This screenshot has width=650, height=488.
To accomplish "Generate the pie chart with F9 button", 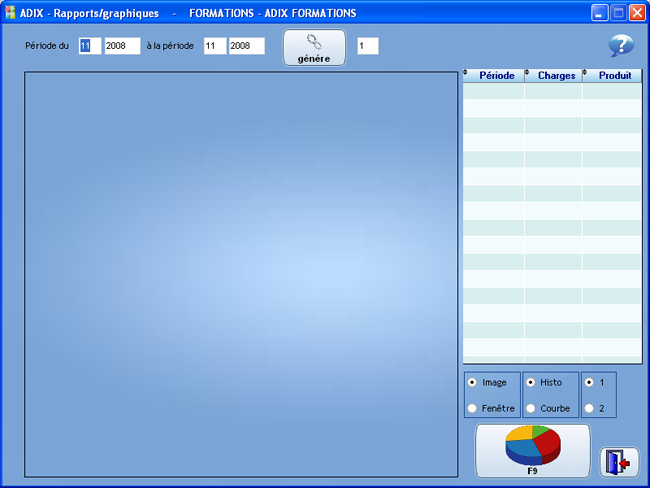I will [533, 451].
